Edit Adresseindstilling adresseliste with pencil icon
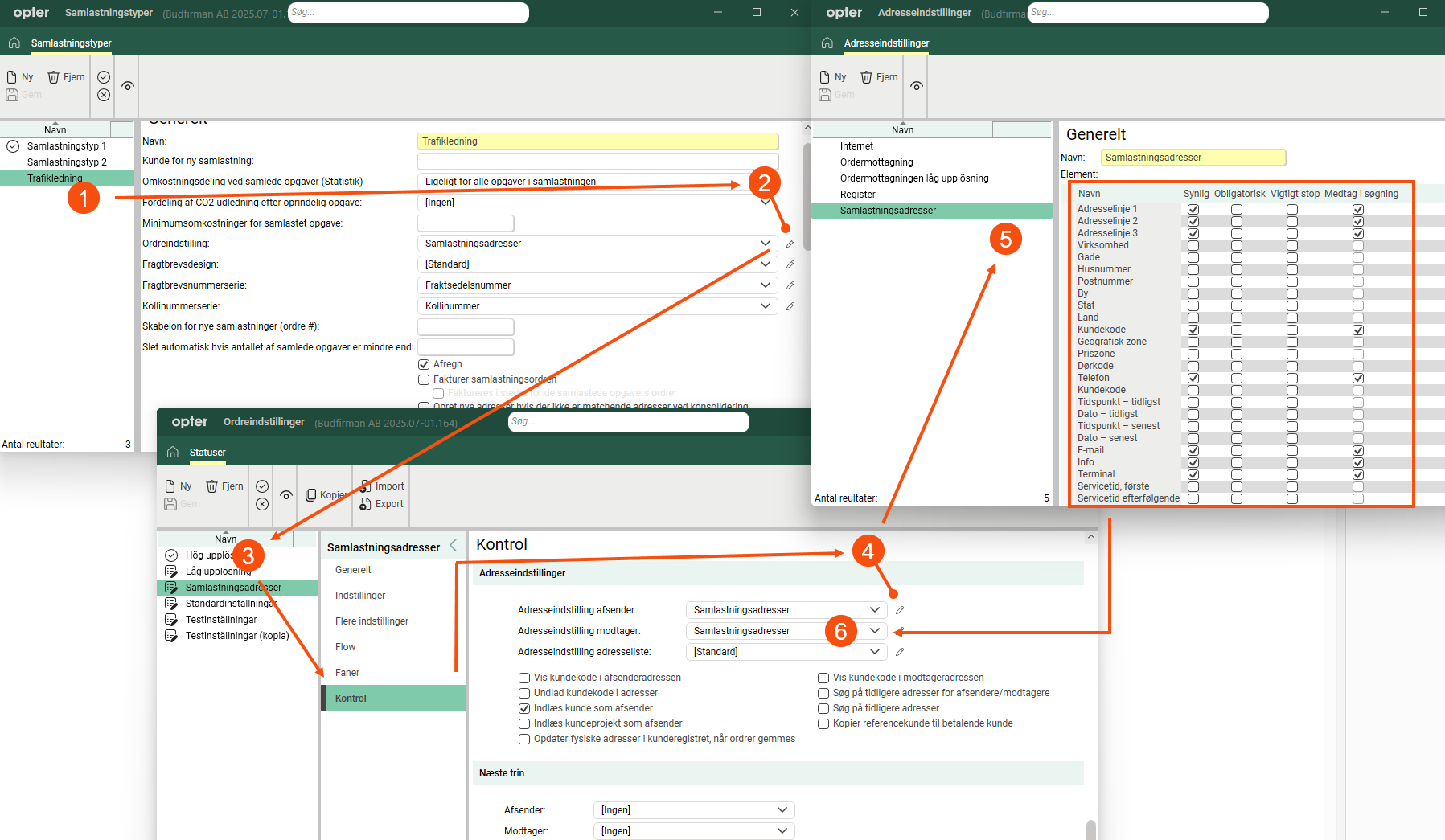This screenshot has width=1445, height=840. (900, 652)
